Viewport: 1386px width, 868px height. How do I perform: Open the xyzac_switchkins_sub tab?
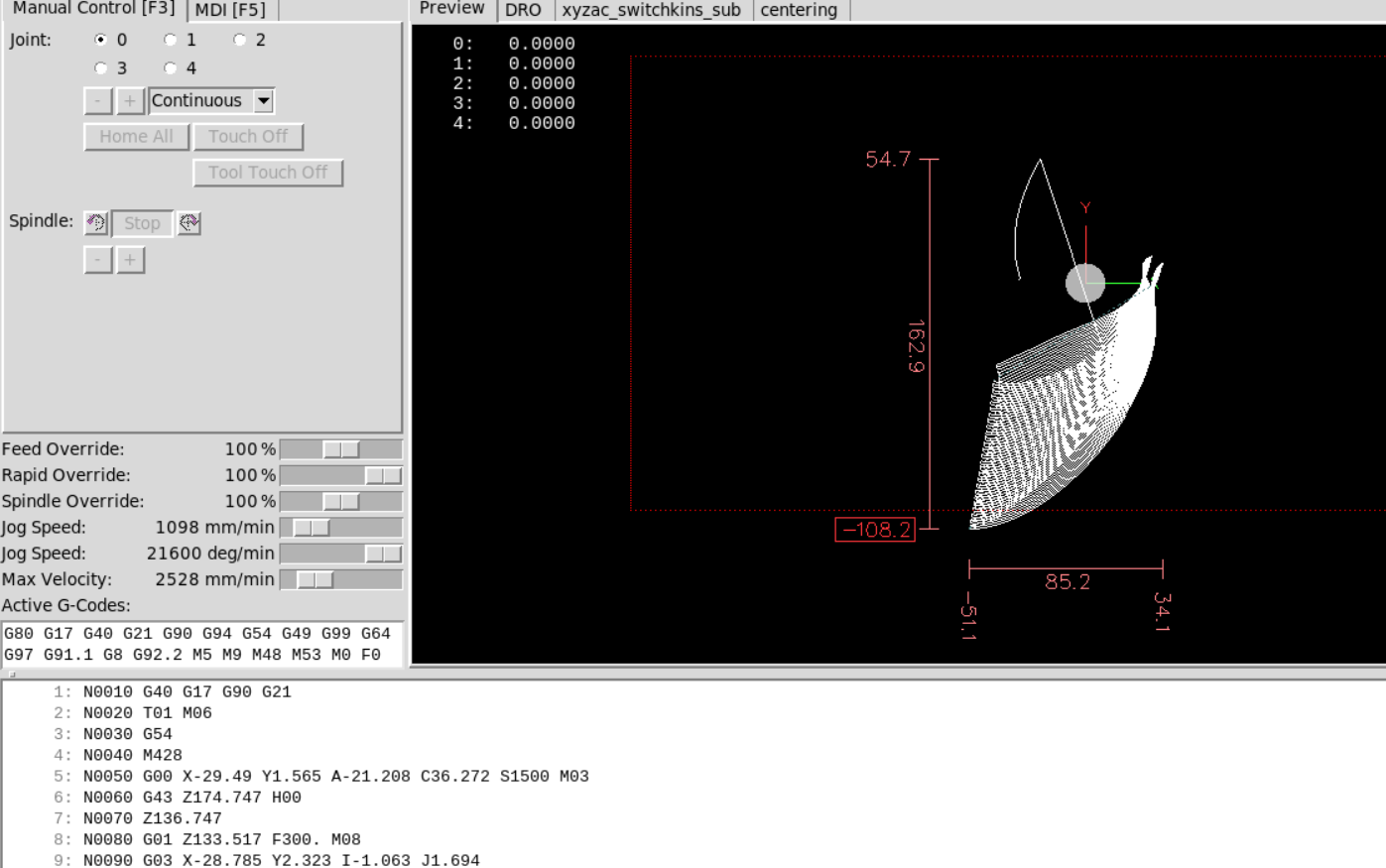[x=651, y=10]
